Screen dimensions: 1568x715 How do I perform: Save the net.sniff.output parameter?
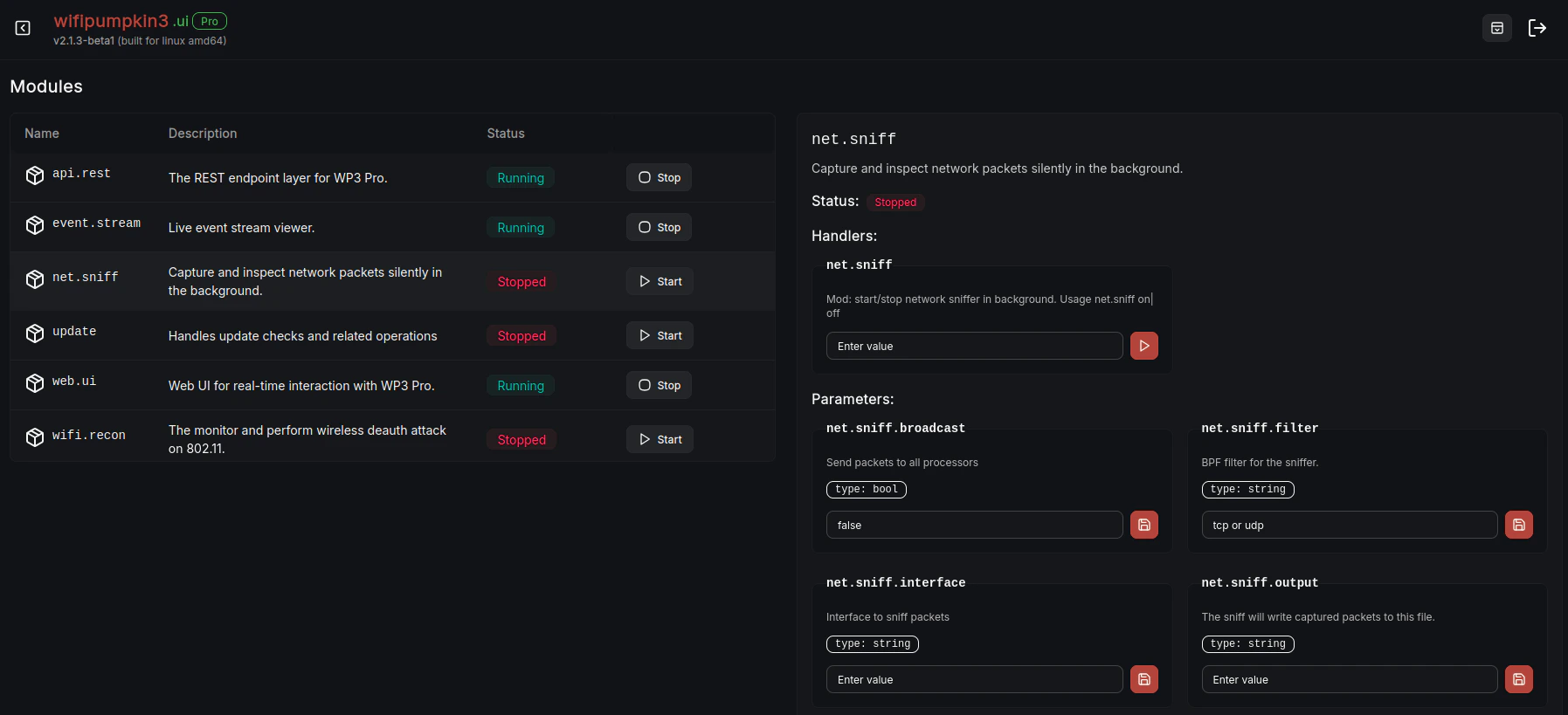click(x=1519, y=679)
